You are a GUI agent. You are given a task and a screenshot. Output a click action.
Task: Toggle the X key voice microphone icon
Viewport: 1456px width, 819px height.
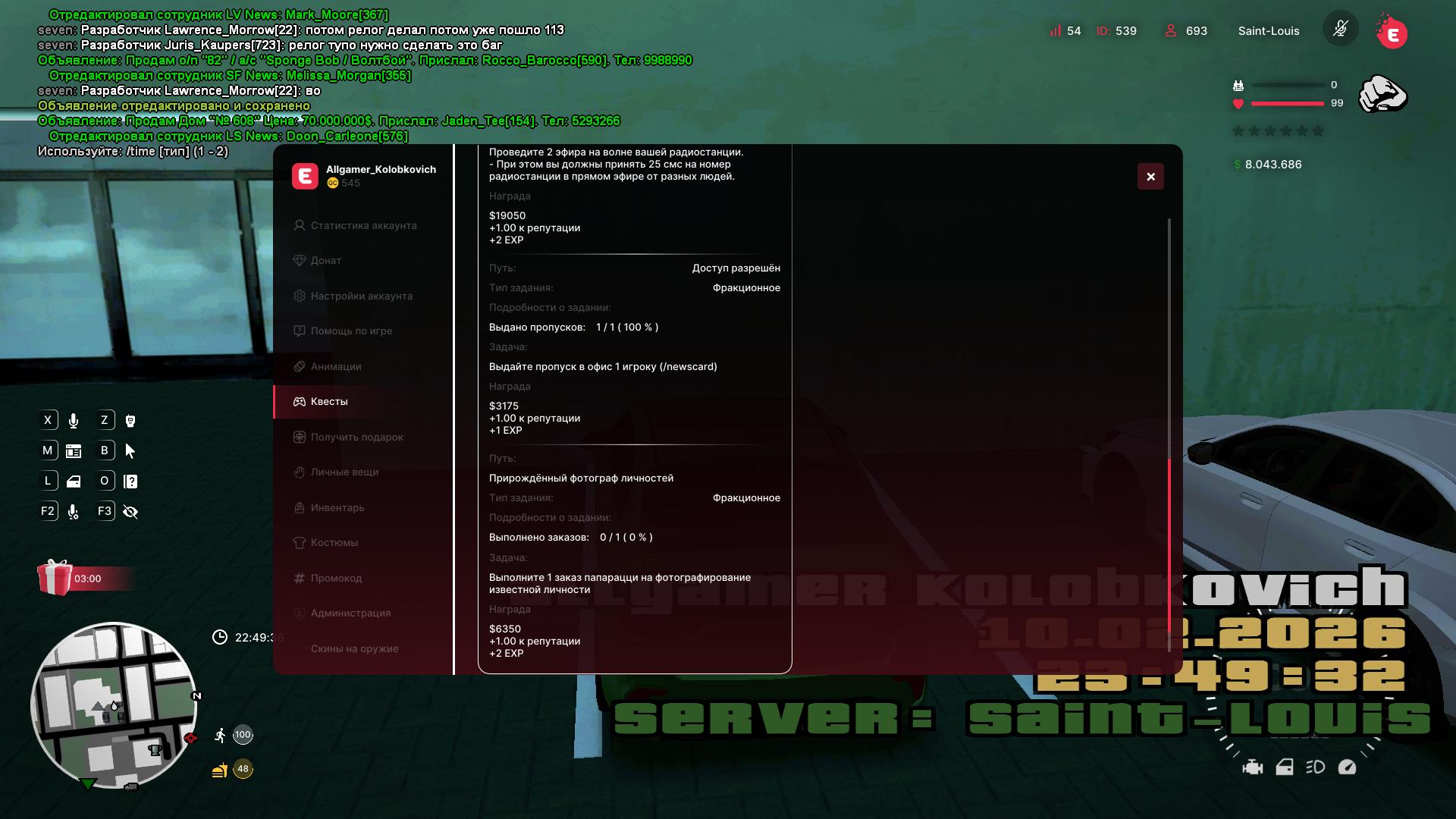pyautogui.click(x=74, y=421)
